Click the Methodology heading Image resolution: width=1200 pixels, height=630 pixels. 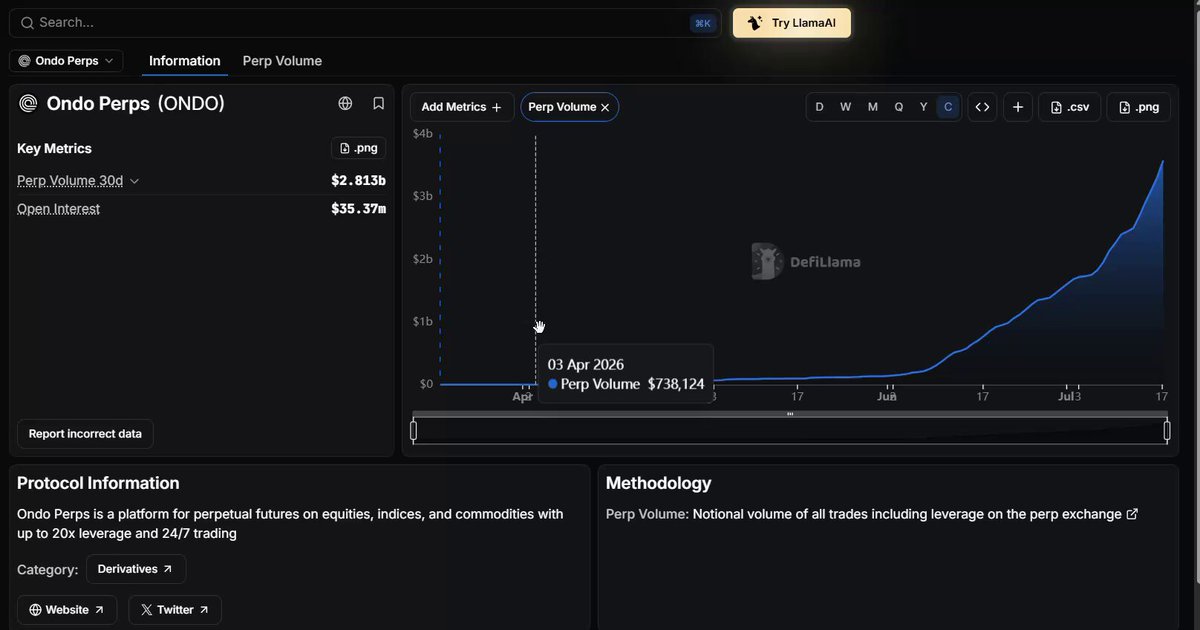coord(659,483)
